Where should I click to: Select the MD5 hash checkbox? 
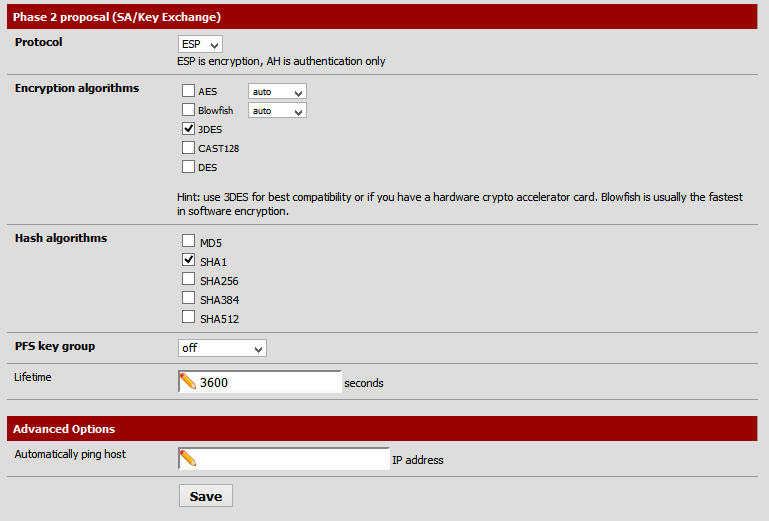tap(188, 240)
